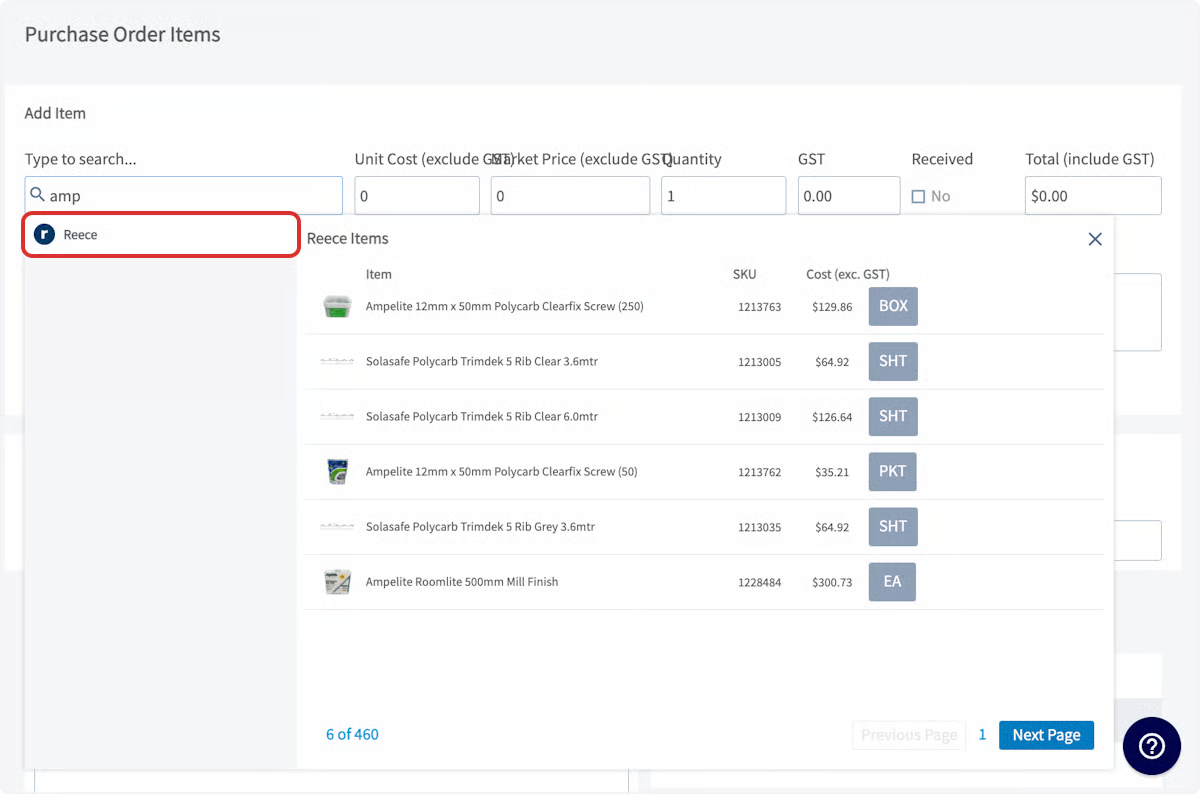Click PKT button for Clearfix Screw (50)

893,471
